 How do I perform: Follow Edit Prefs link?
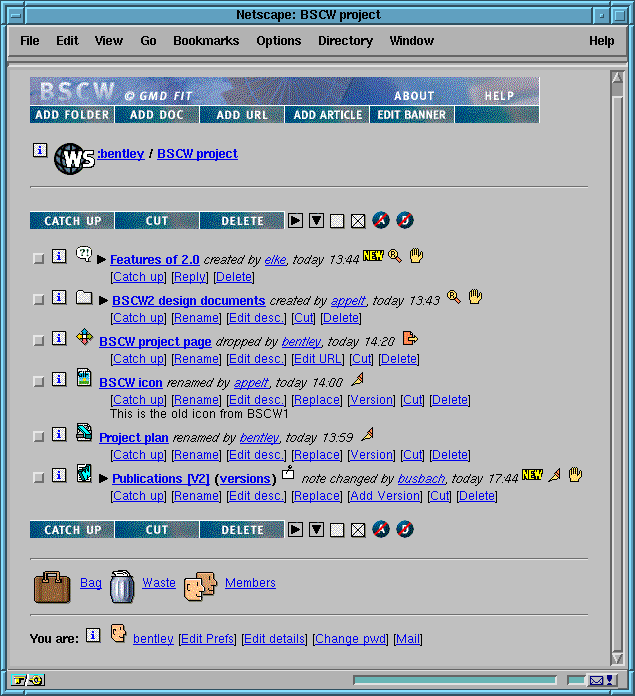click(x=208, y=639)
